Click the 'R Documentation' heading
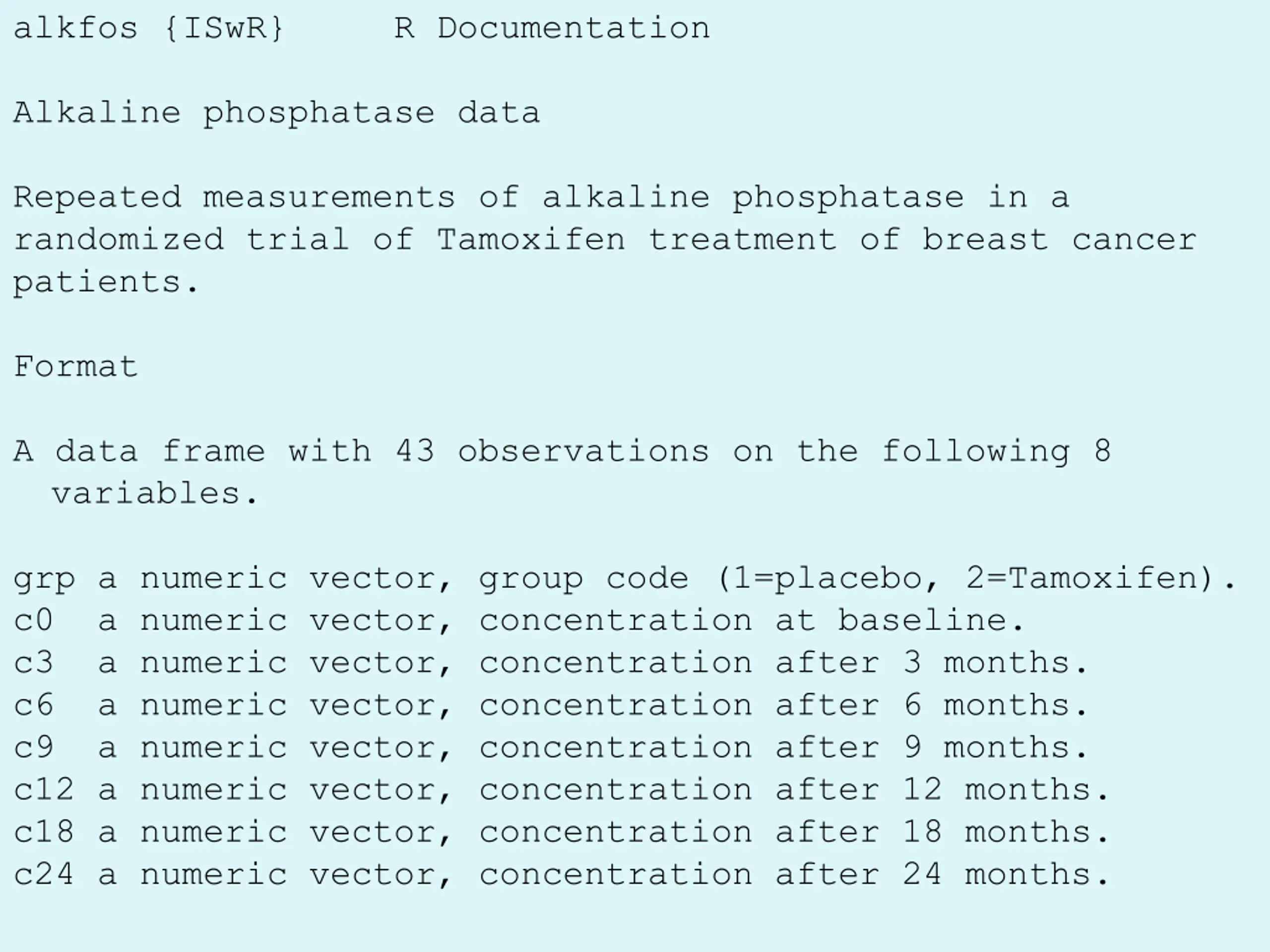1270x952 pixels. [552, 29]
